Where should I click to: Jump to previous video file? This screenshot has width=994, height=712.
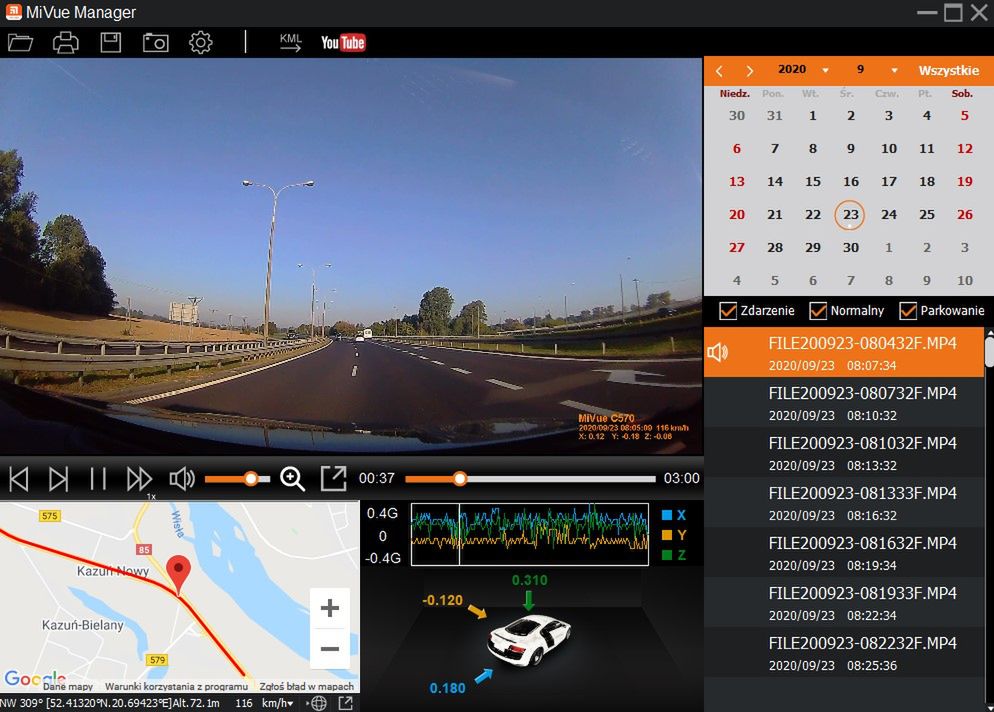tap(18, 479)
